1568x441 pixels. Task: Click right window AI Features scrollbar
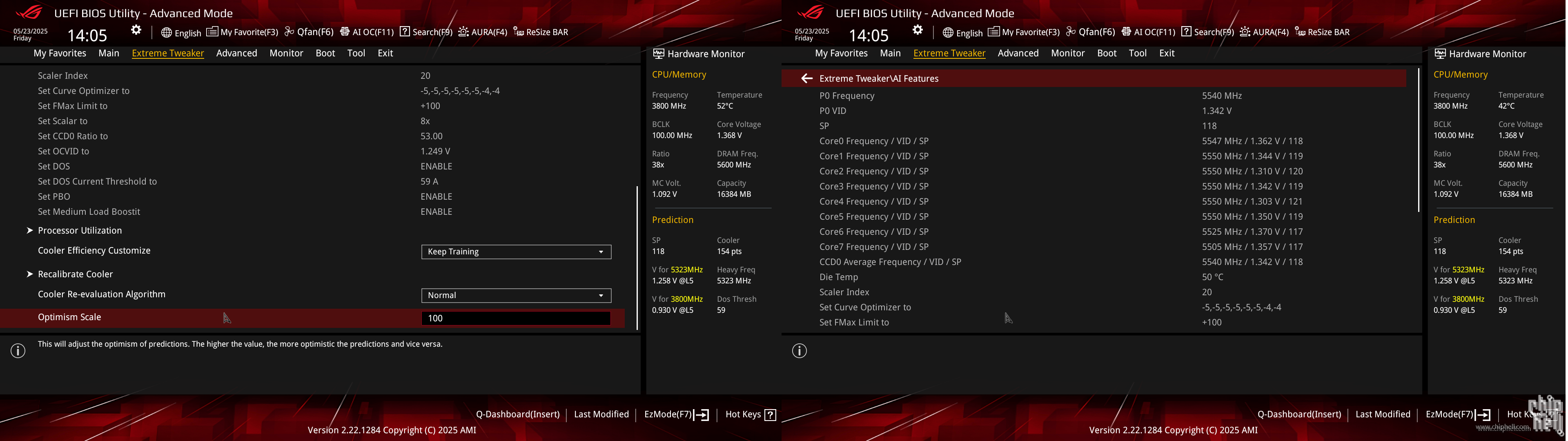tap(1419, 140)
